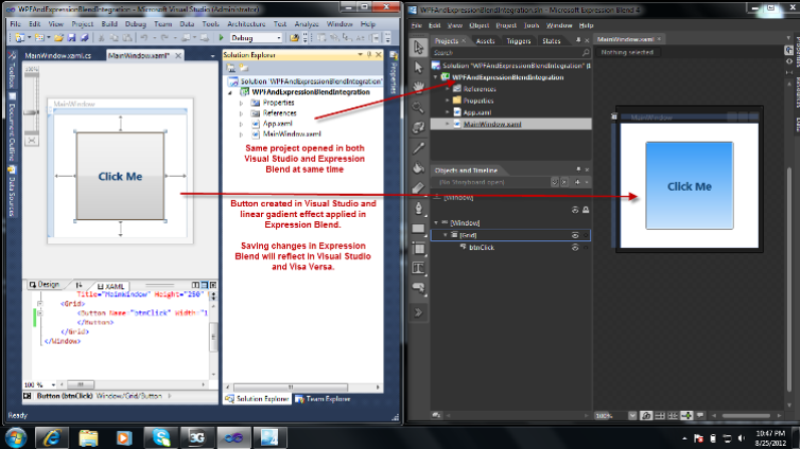Open Internet Explorer from the taskbar
The width and height of the screenshot is (800, 449).
pos(52,437)
